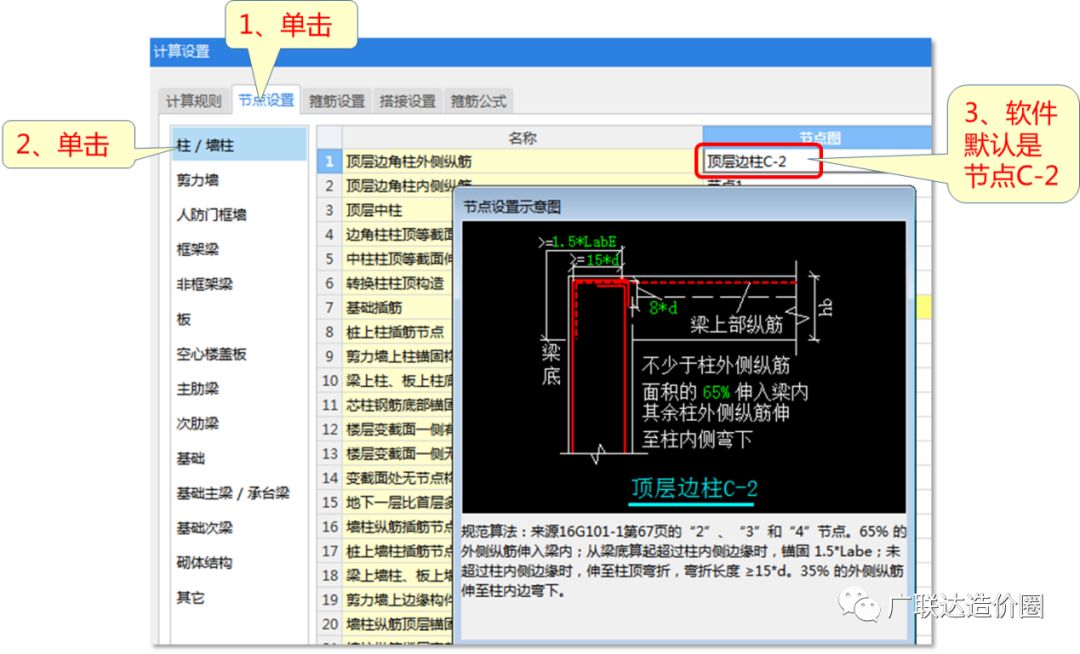Open the 箍筋设置 tab
This screenshot has width=1080, height=654.
pyautogui.click(x=337, y=101)
